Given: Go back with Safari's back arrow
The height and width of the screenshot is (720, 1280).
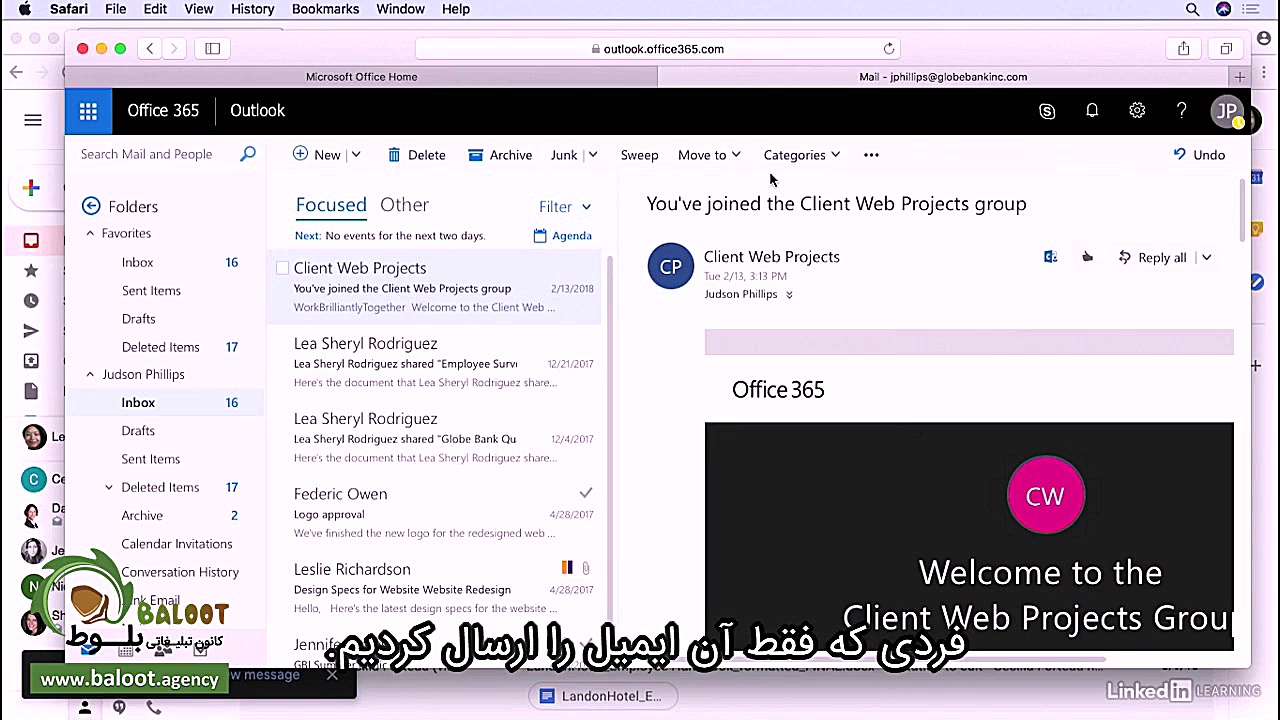Looking at the screenshot, I should click(150, 48).
